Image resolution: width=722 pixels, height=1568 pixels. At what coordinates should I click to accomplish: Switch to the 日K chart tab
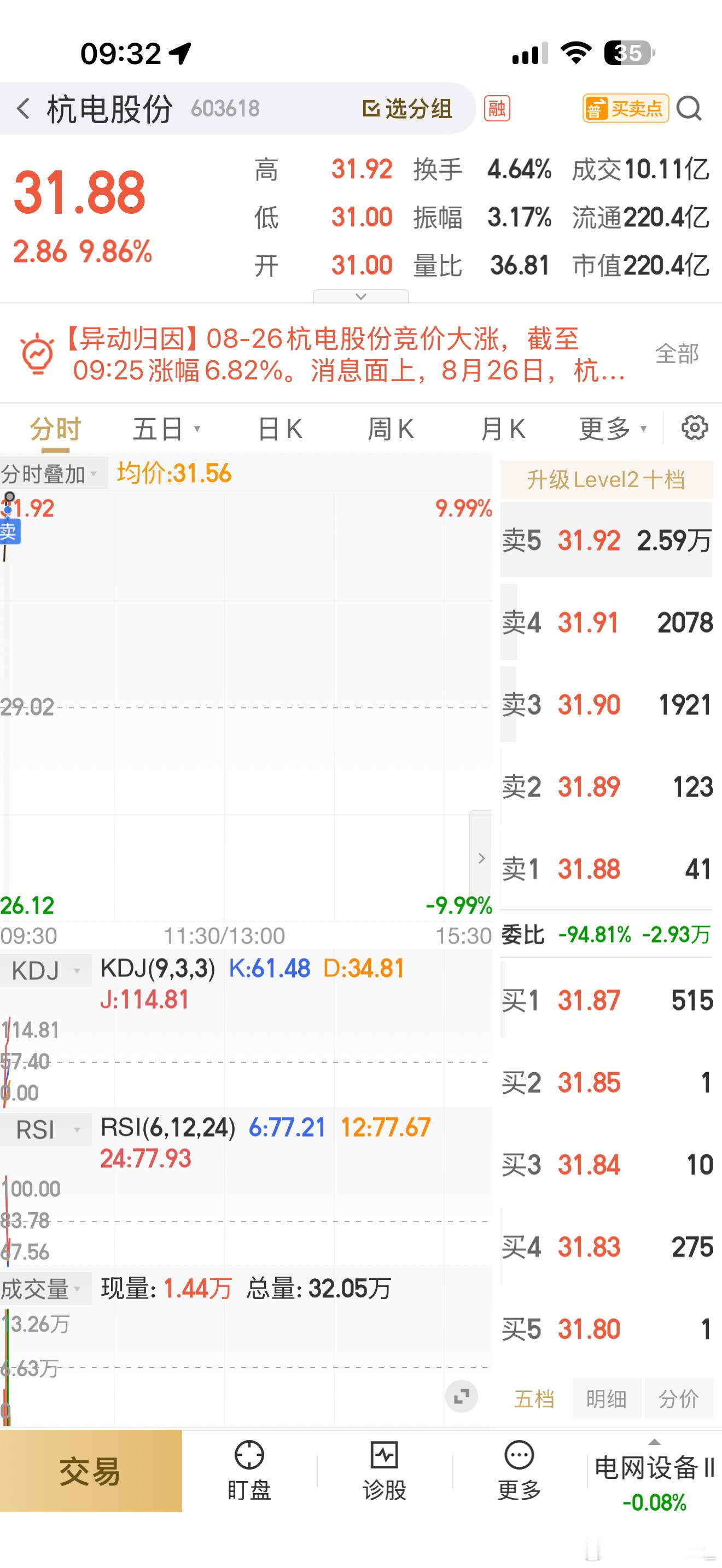pos(280,429)
